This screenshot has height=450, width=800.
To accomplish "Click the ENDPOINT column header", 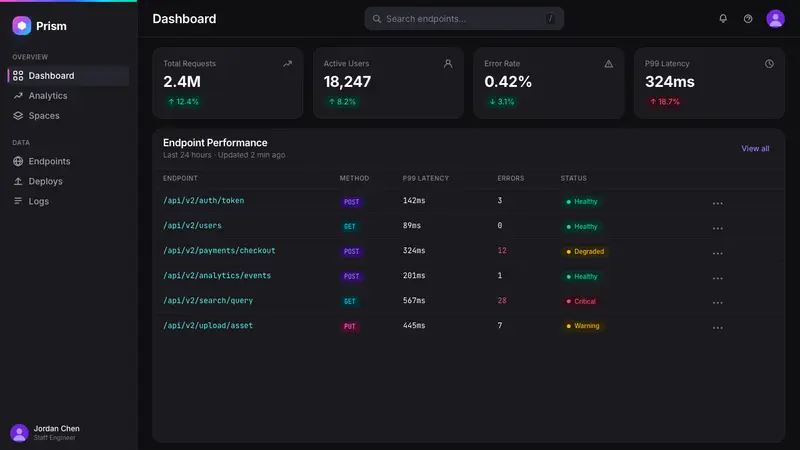I will (180, 178).
